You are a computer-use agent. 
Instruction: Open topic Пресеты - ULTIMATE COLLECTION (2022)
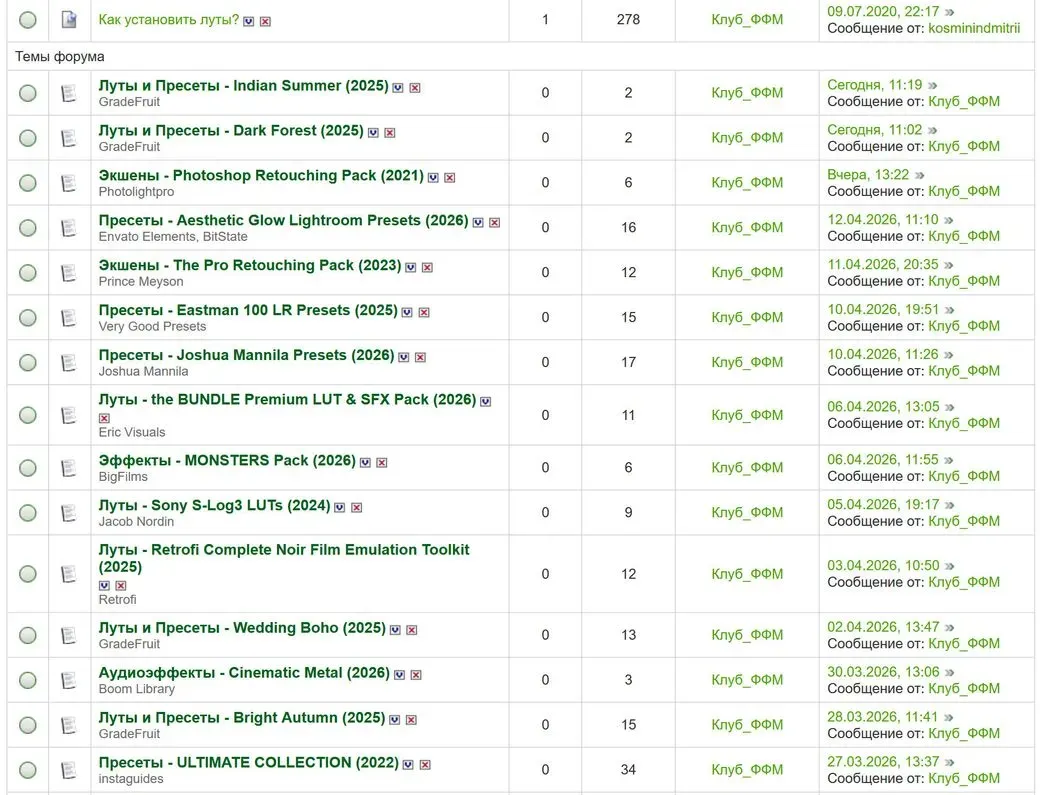[249, 763]
